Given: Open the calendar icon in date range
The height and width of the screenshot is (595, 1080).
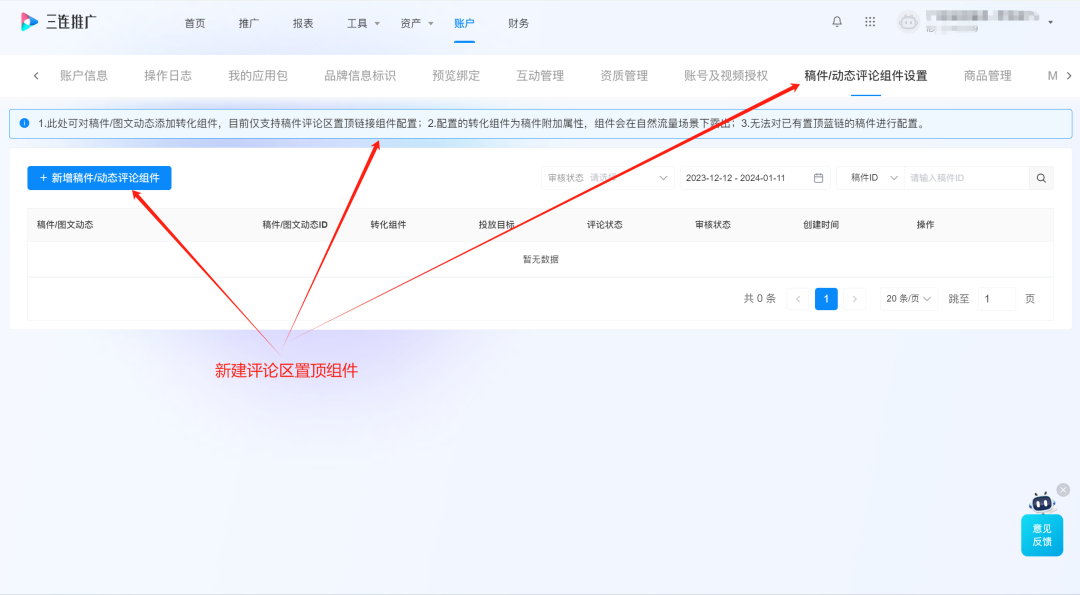Looking at the screenshot, I should click(x=818, y=178).
